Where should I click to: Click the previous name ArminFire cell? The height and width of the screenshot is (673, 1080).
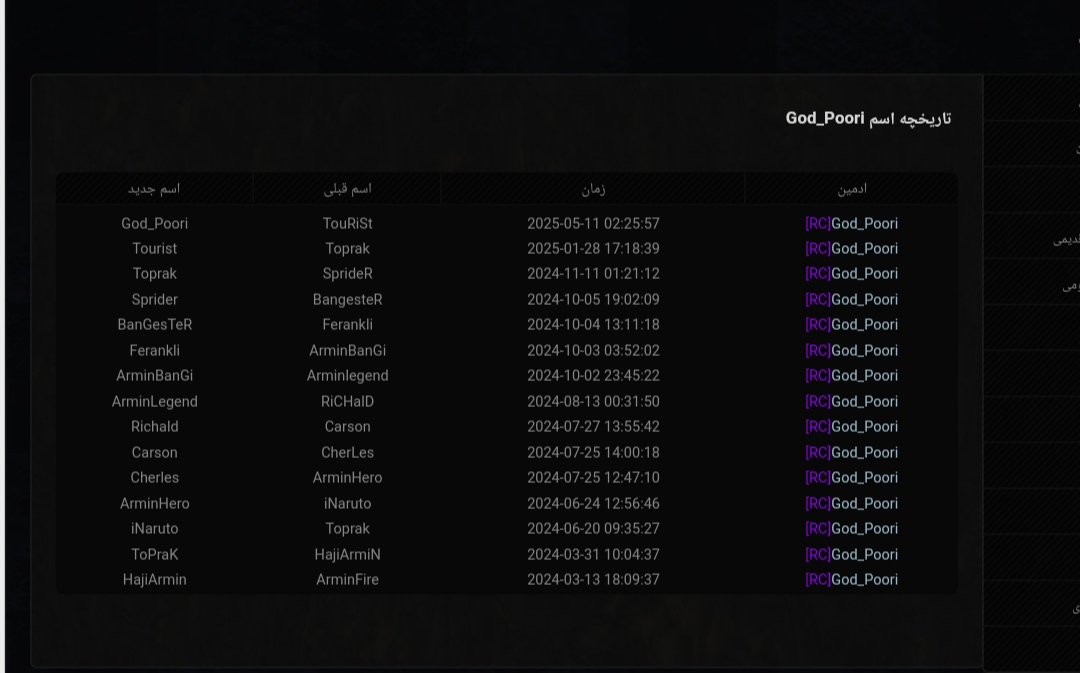[347, 580]
